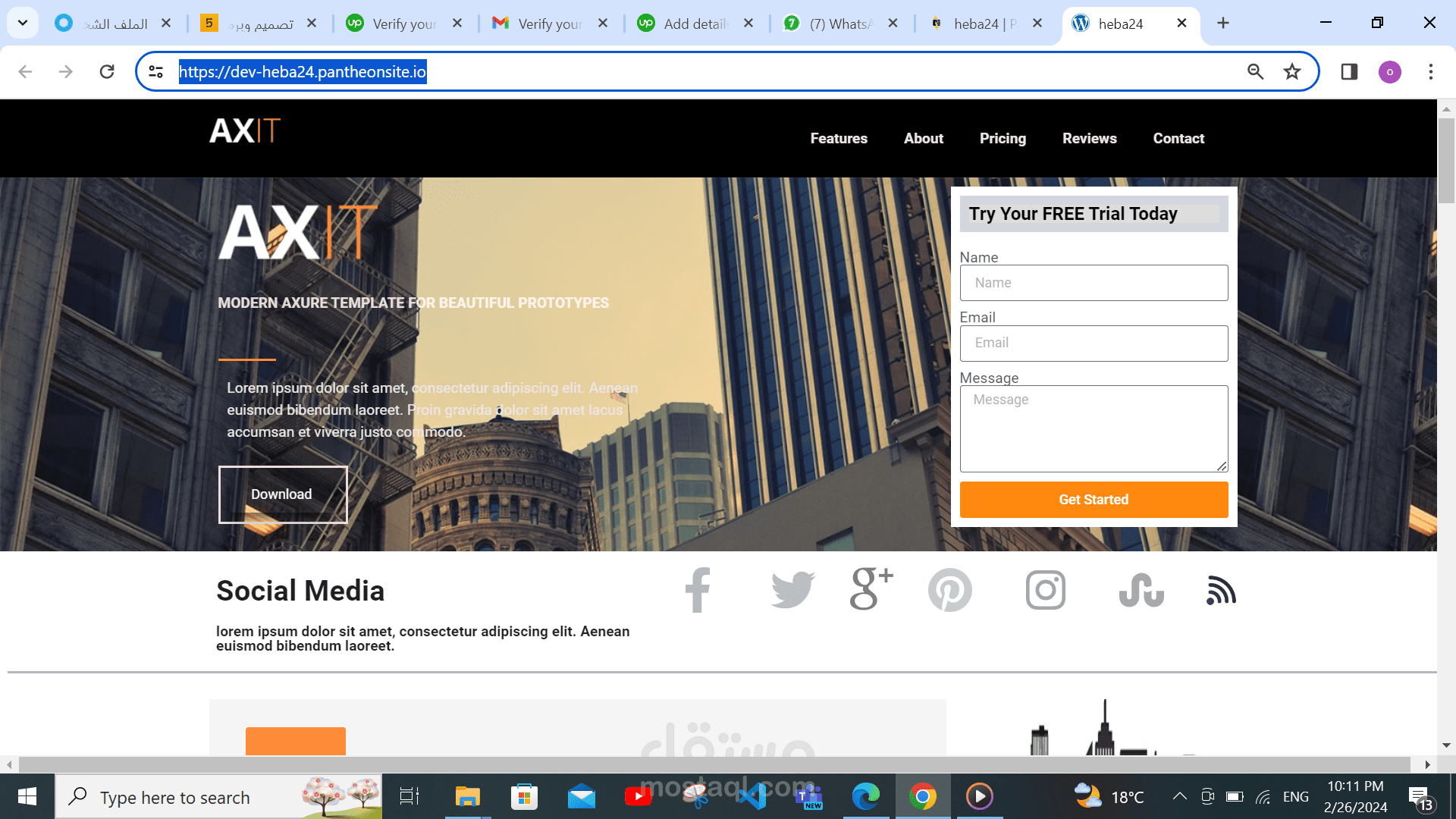Screen dimensions: 1456x819
Task: Open Facebook from the Social Media icons
Action: [x=697, y=590]
